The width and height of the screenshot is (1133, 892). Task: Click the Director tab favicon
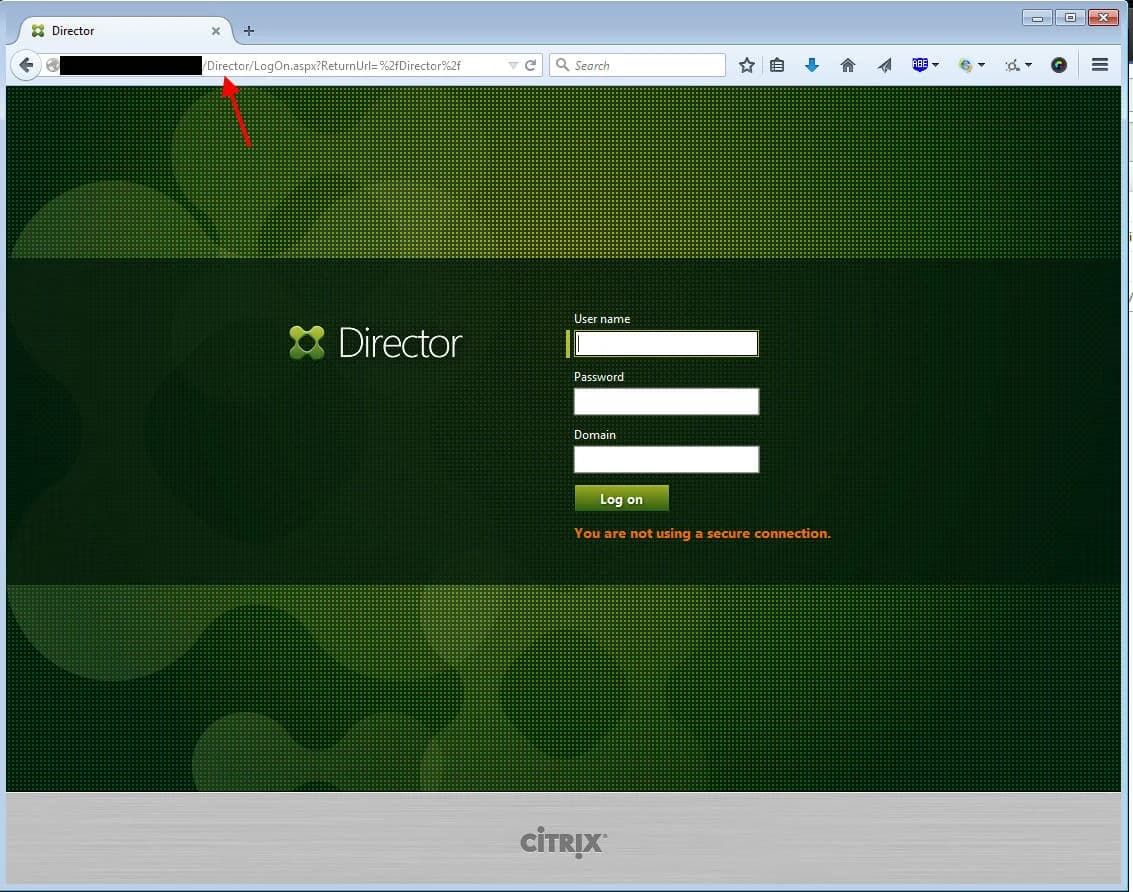38,30
